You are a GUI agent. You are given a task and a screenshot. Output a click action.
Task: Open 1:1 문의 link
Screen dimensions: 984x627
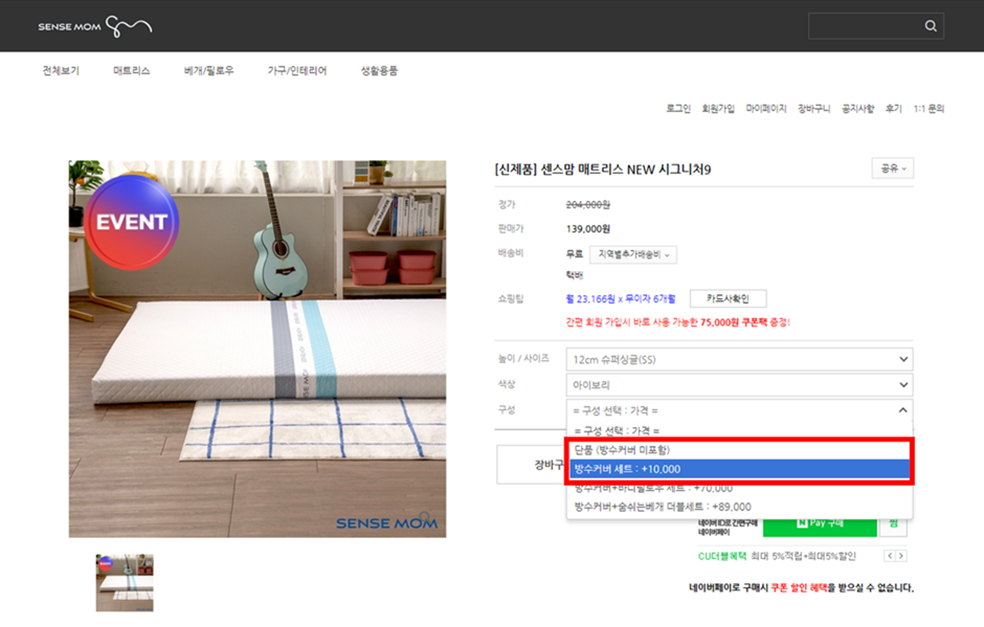(929, 109)
